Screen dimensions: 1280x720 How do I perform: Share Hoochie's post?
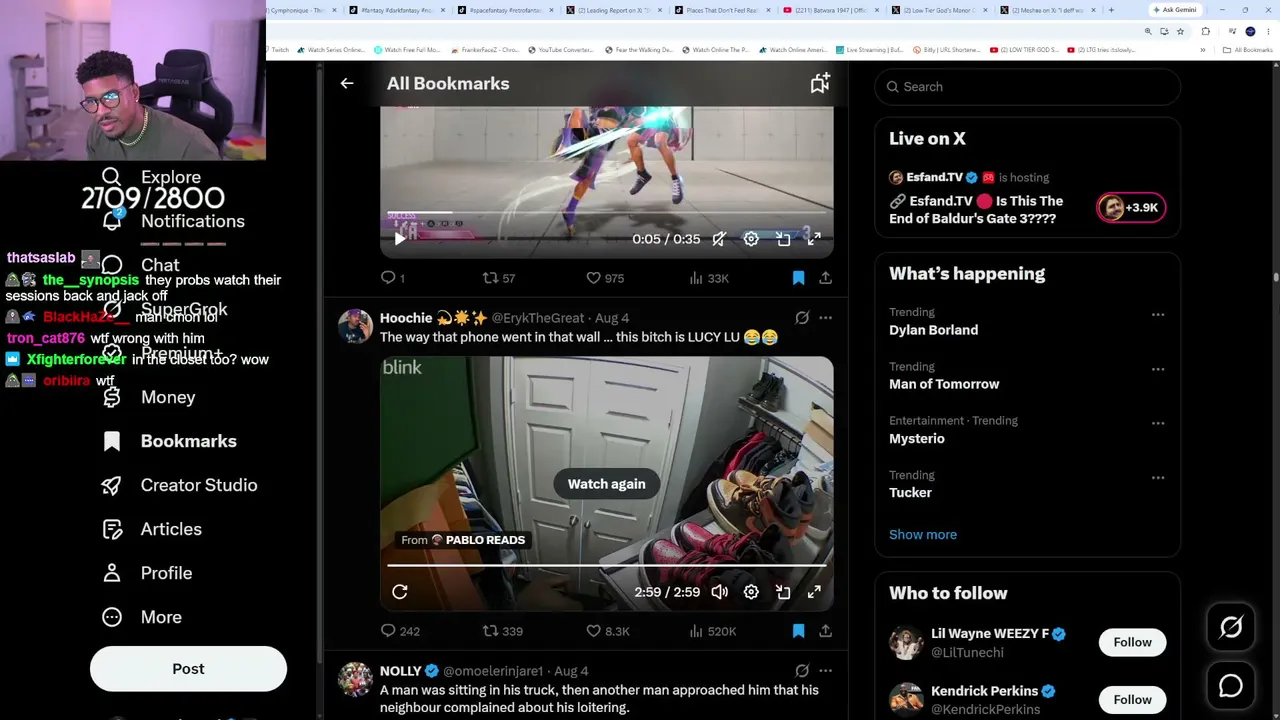click(825, 631)
